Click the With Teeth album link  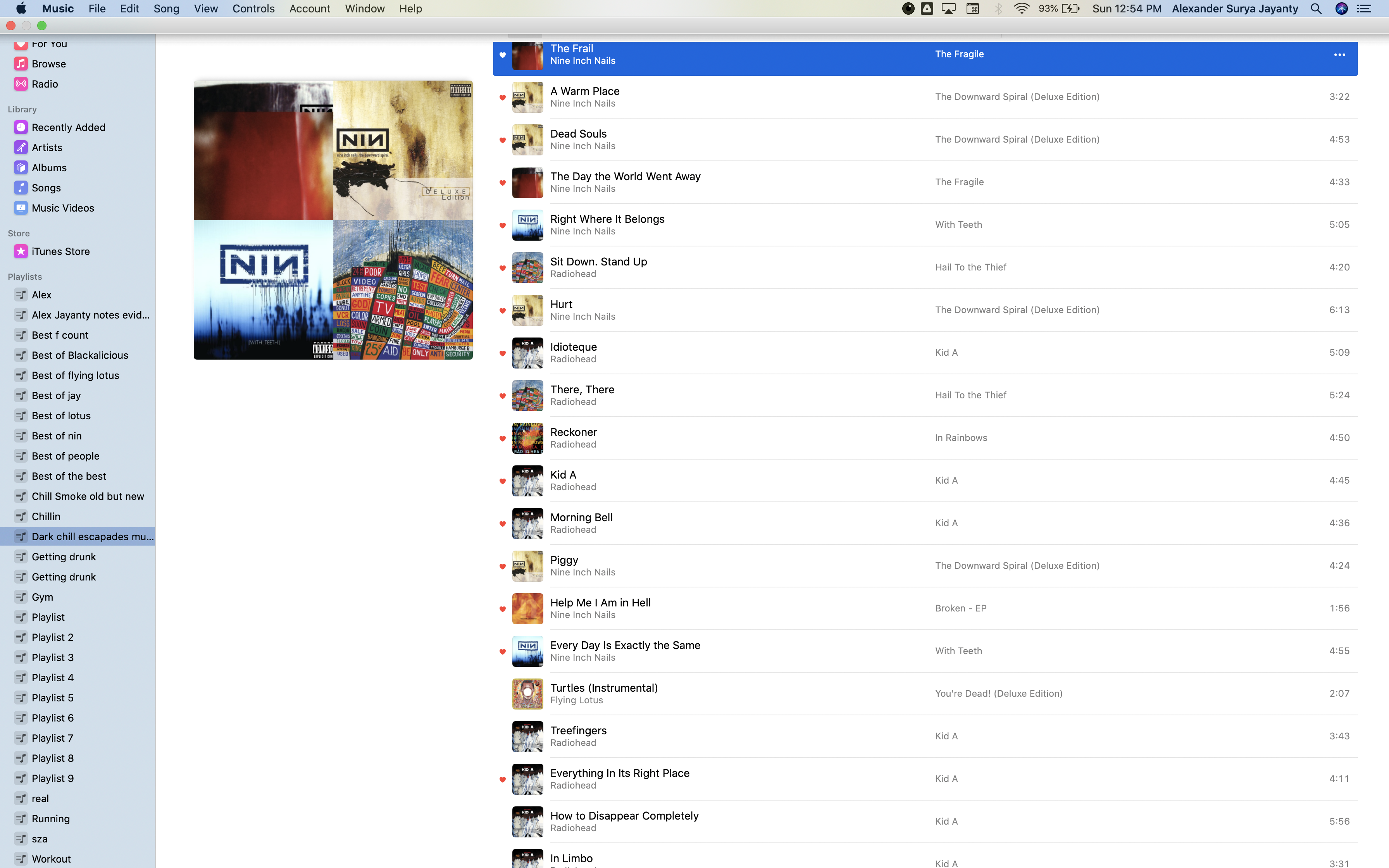958,224
